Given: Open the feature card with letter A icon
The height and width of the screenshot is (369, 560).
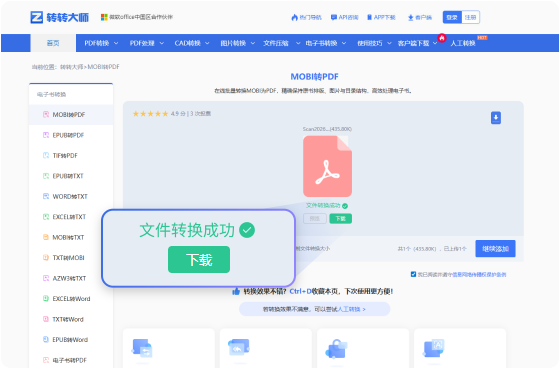Looking at the screenshot, I should click(460, 348).
